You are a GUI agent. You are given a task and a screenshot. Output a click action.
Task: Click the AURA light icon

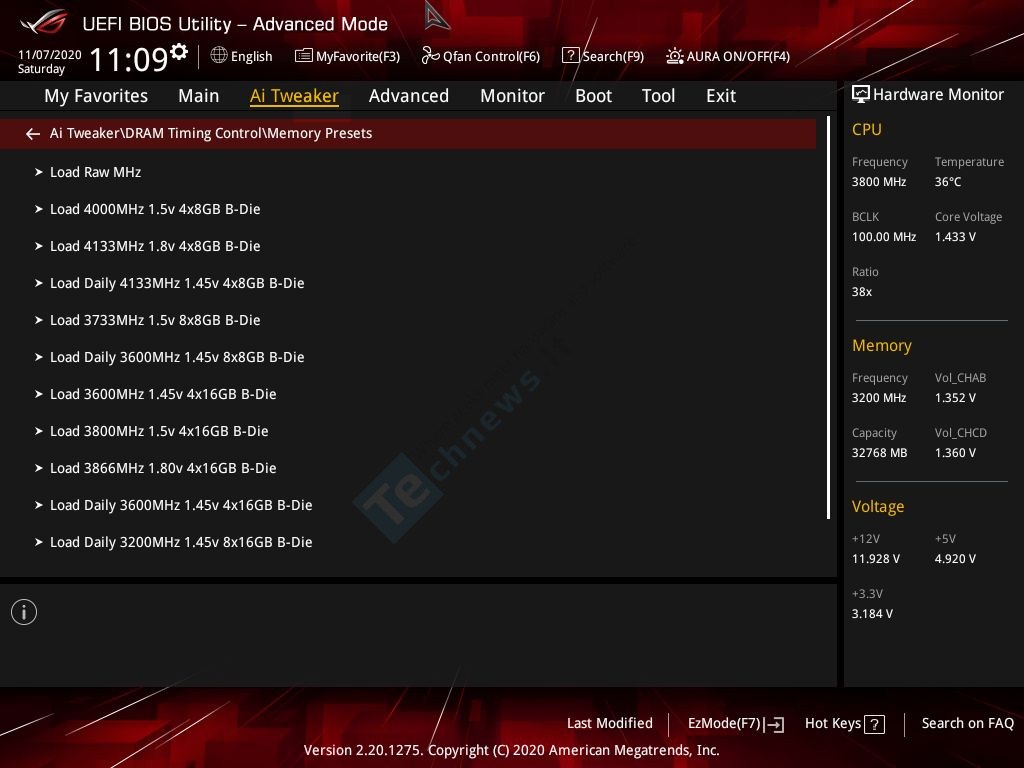coord(675,56)
